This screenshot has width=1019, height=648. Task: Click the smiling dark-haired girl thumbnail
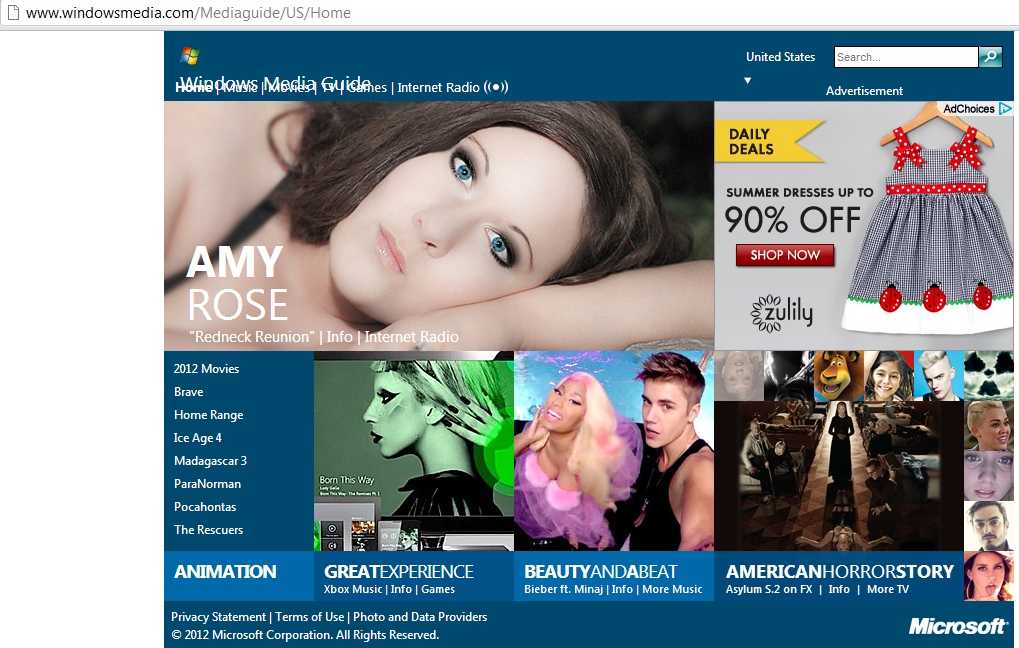tap(888, 376)
